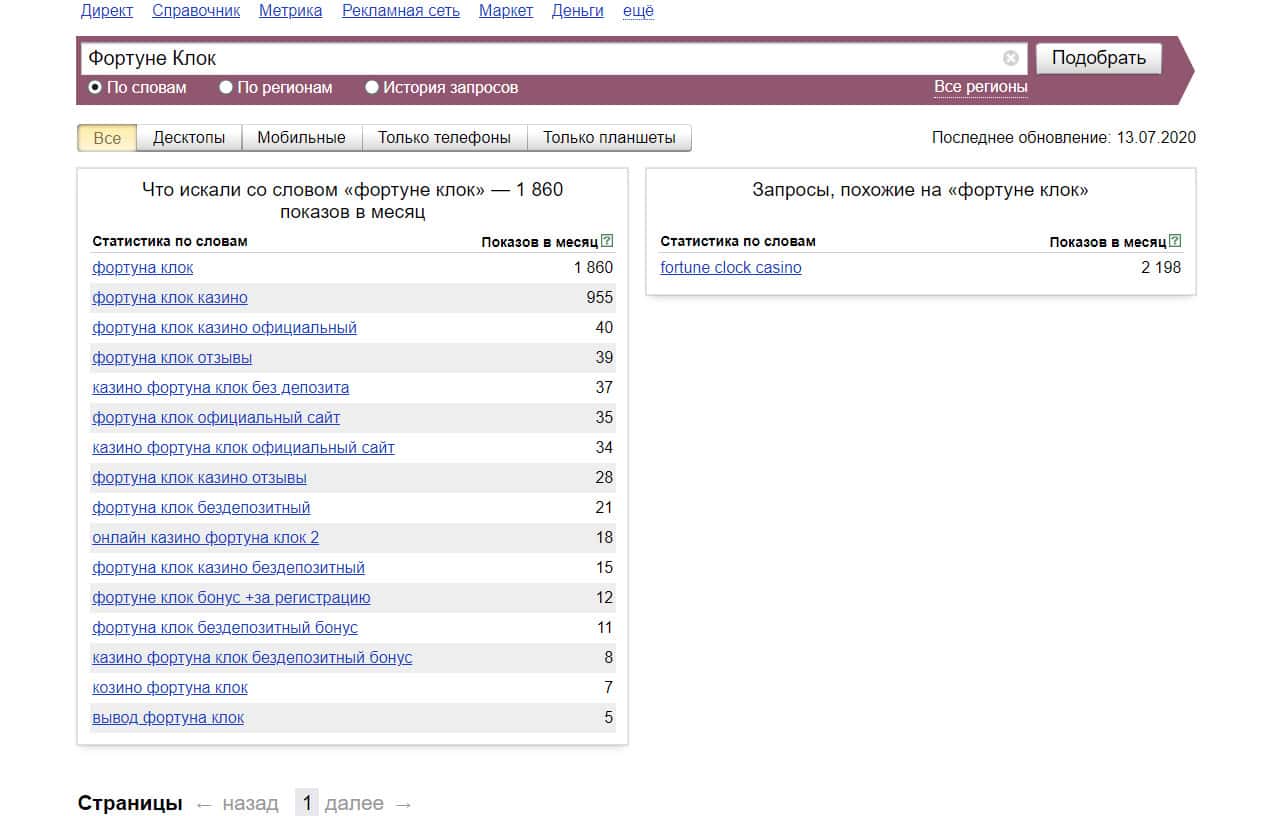
Task: Open 'Метрика' from the top navigation
Action: [290, 11]
